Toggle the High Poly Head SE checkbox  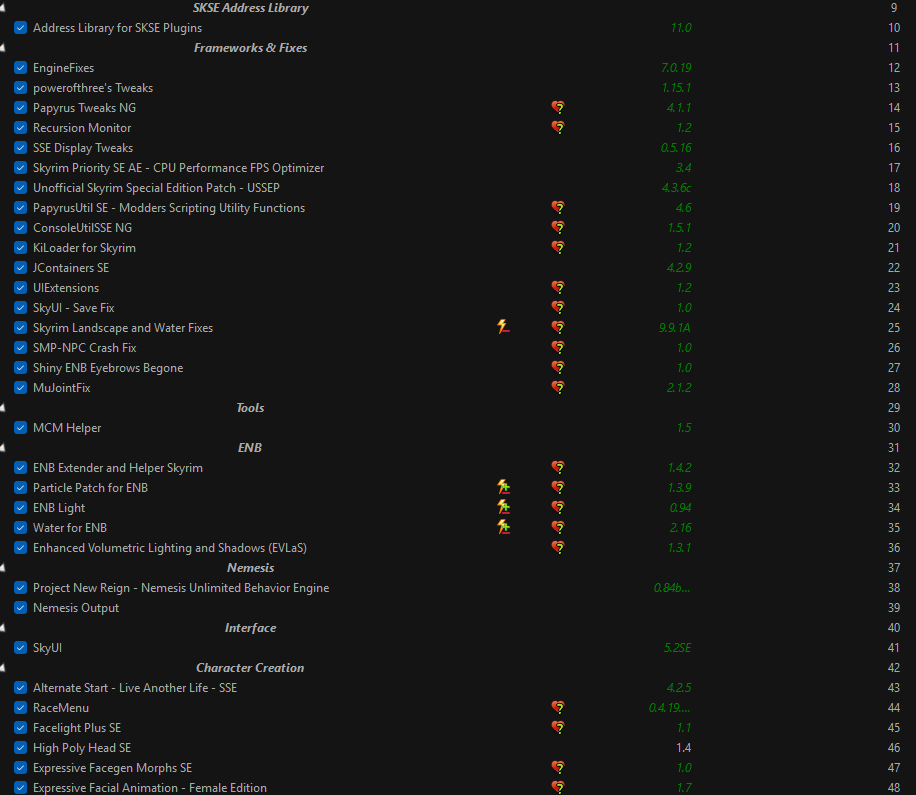point(20,748)
